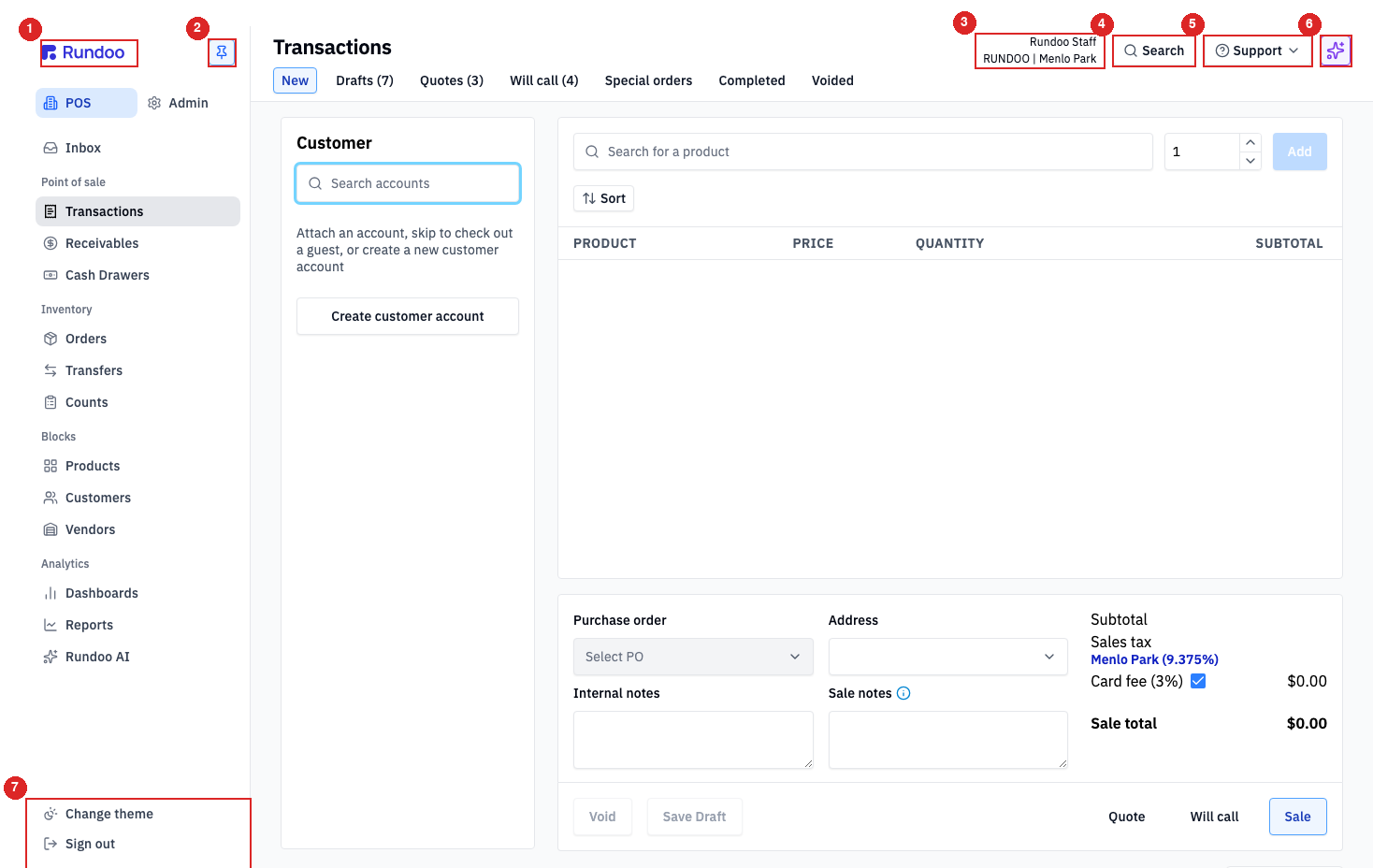1373x868 pixels.
Task: Open the Special orders tab
Action: pyautogui.click(x=648, y=80)
